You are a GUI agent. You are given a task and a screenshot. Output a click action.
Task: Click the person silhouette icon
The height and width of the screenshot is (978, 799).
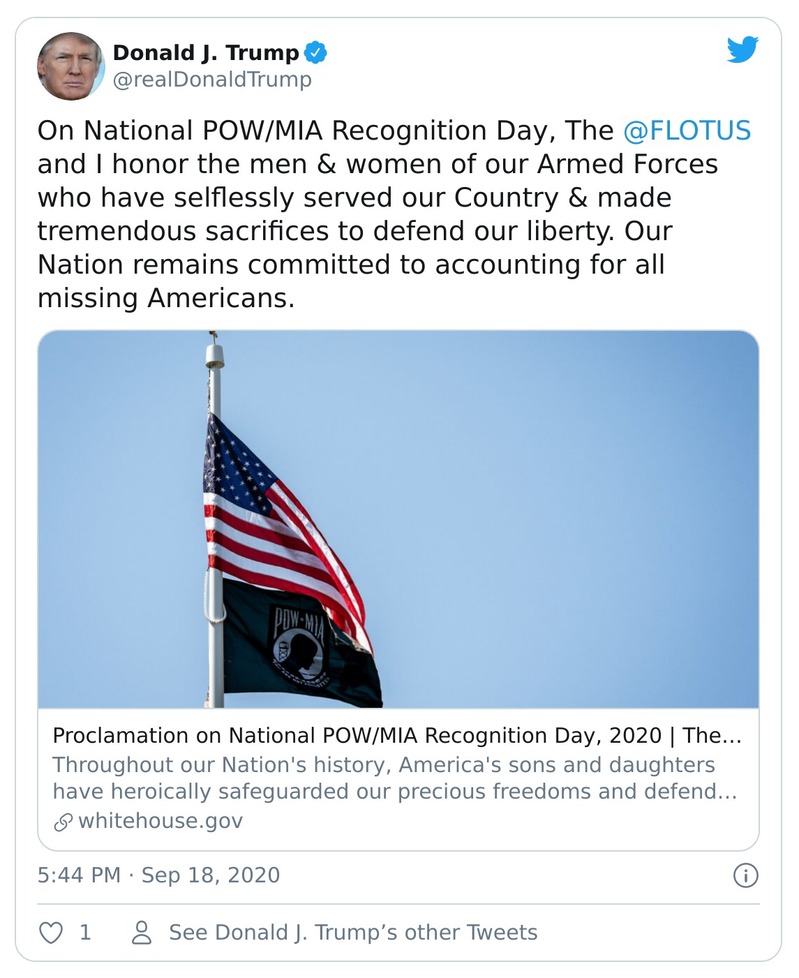[x=142, y=932]
